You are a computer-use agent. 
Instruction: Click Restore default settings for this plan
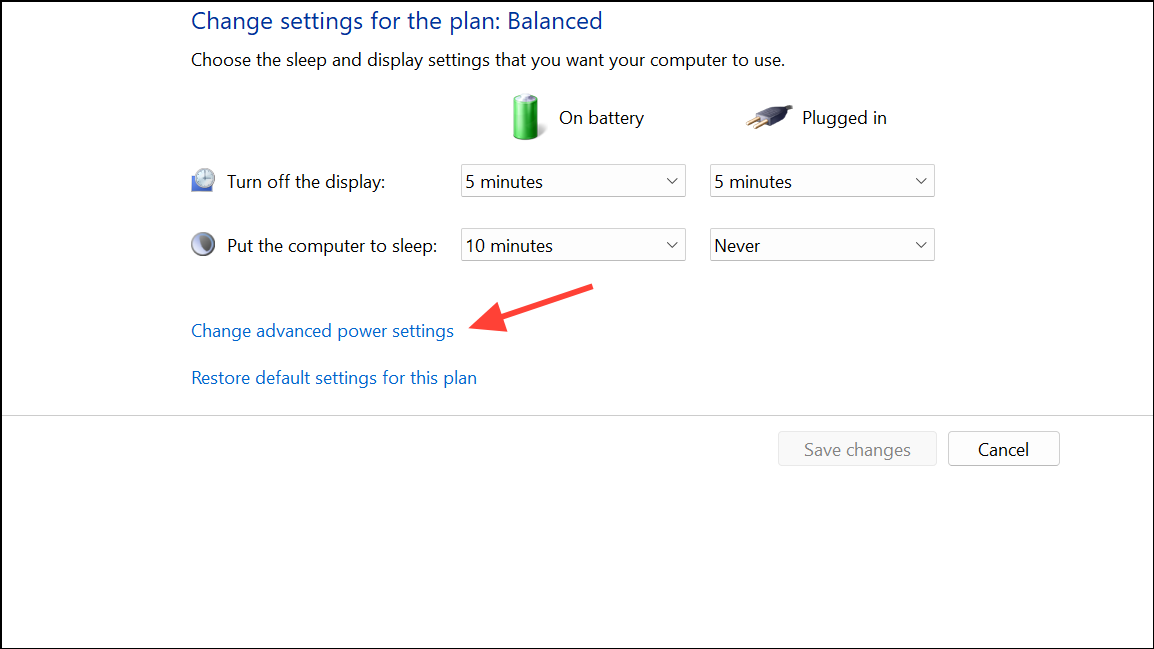(334, 377)
